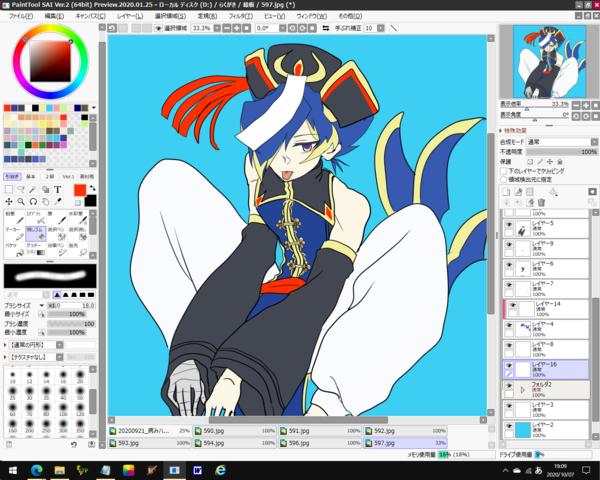Screen dimensions: 600x480
Task: Select the eyedropper color picker tool
Action: [x=58, y=201]
